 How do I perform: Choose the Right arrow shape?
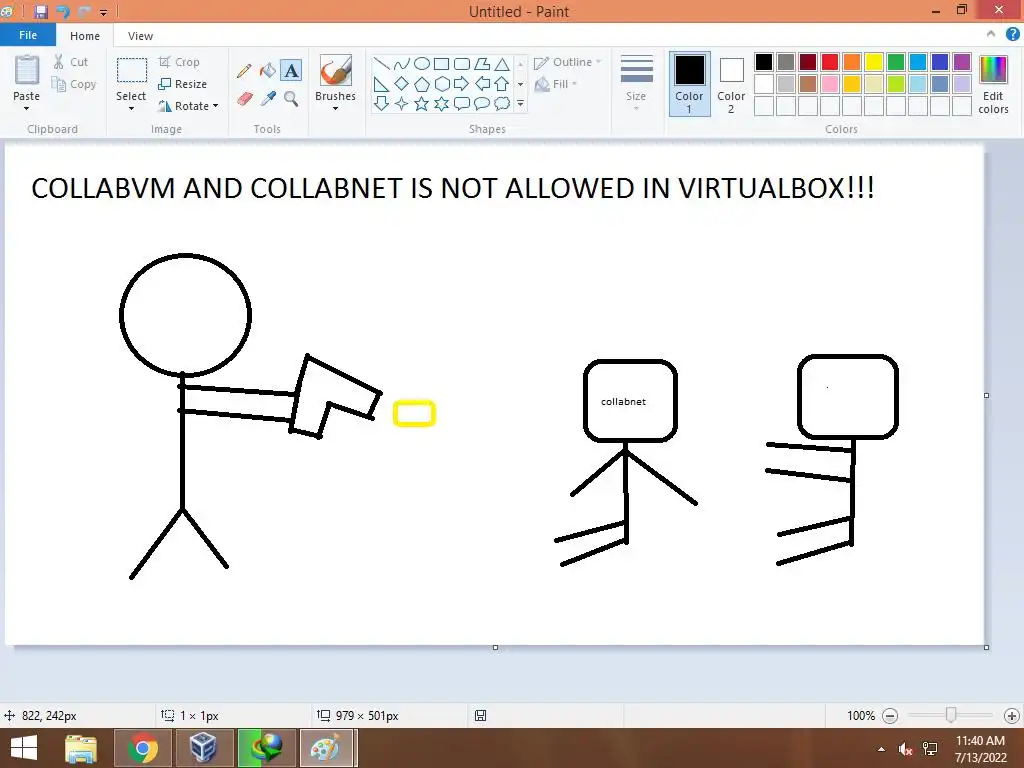pyautogui.click(x=462, y=84)
